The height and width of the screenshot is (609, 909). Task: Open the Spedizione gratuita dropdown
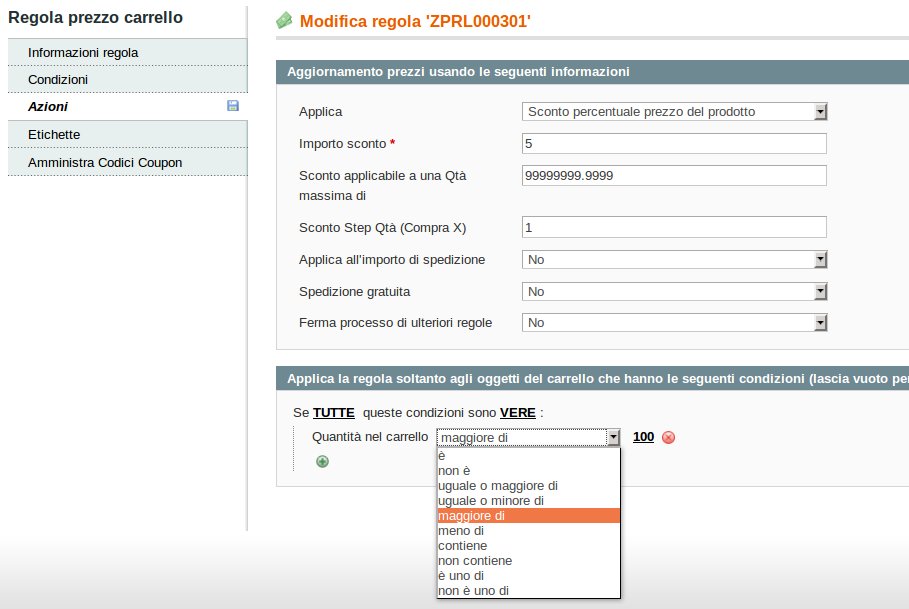pos(675,291)
